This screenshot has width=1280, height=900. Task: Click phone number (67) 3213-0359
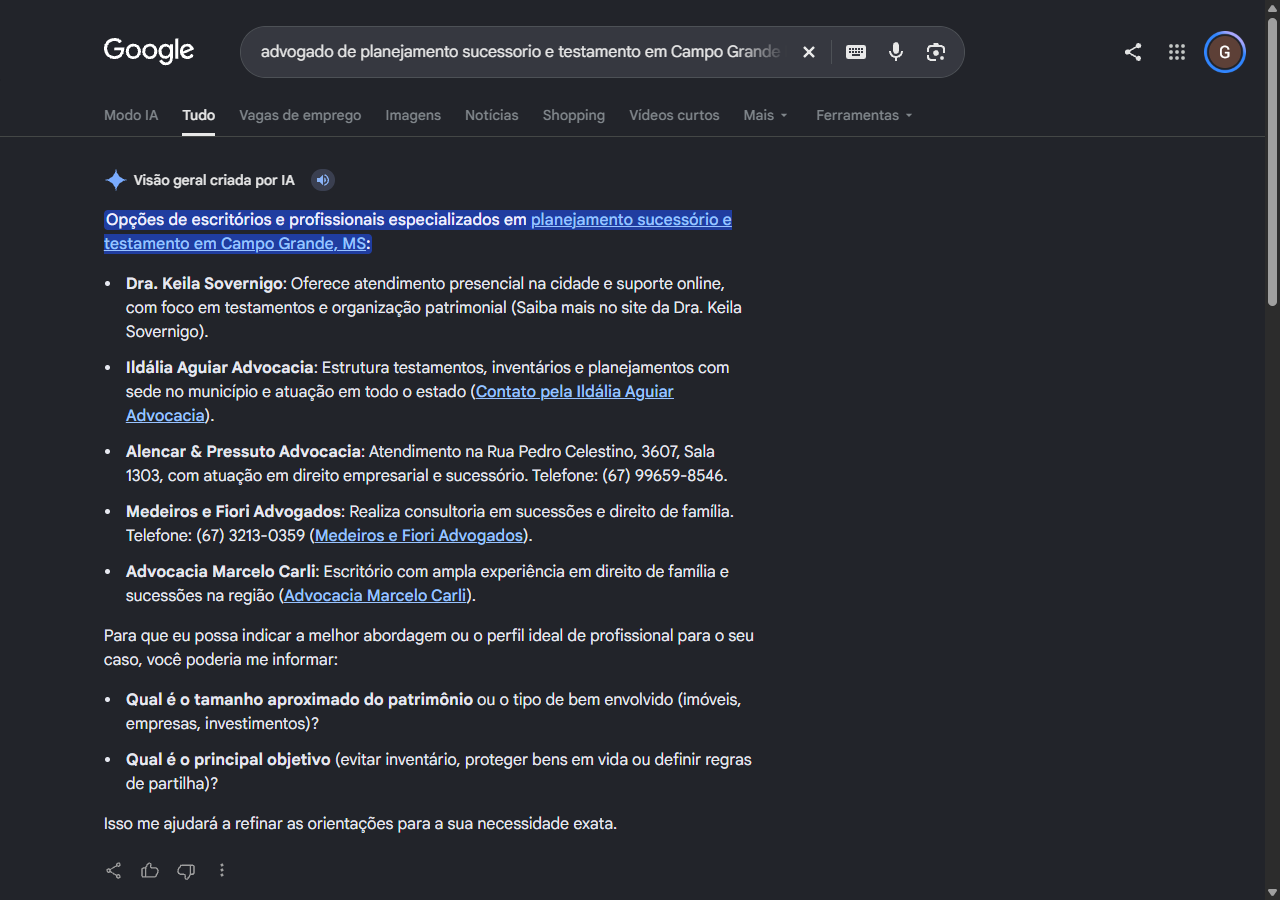250,535
